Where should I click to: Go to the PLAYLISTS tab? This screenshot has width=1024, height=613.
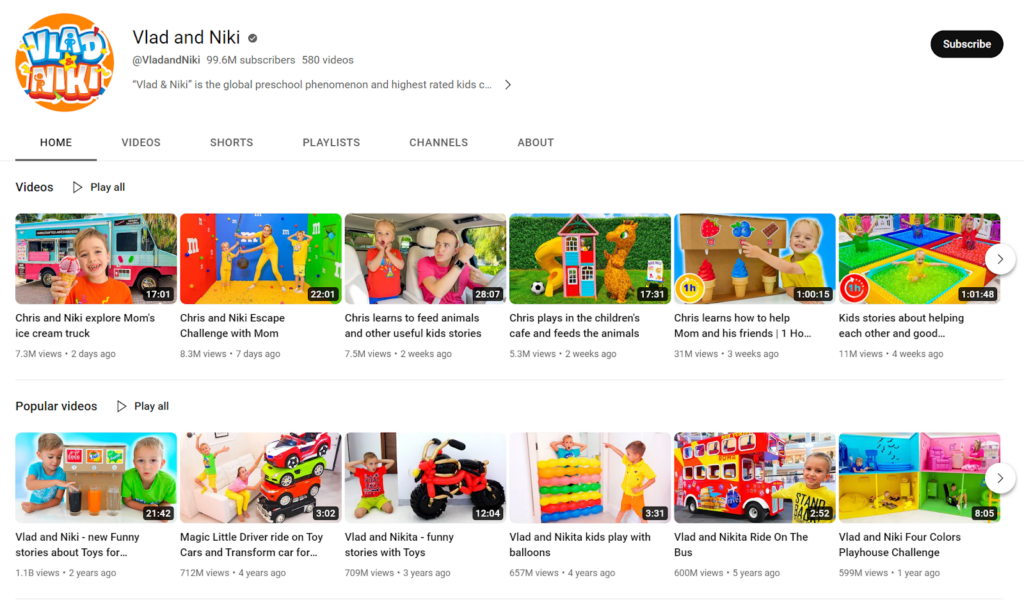(x=331, y=142)
